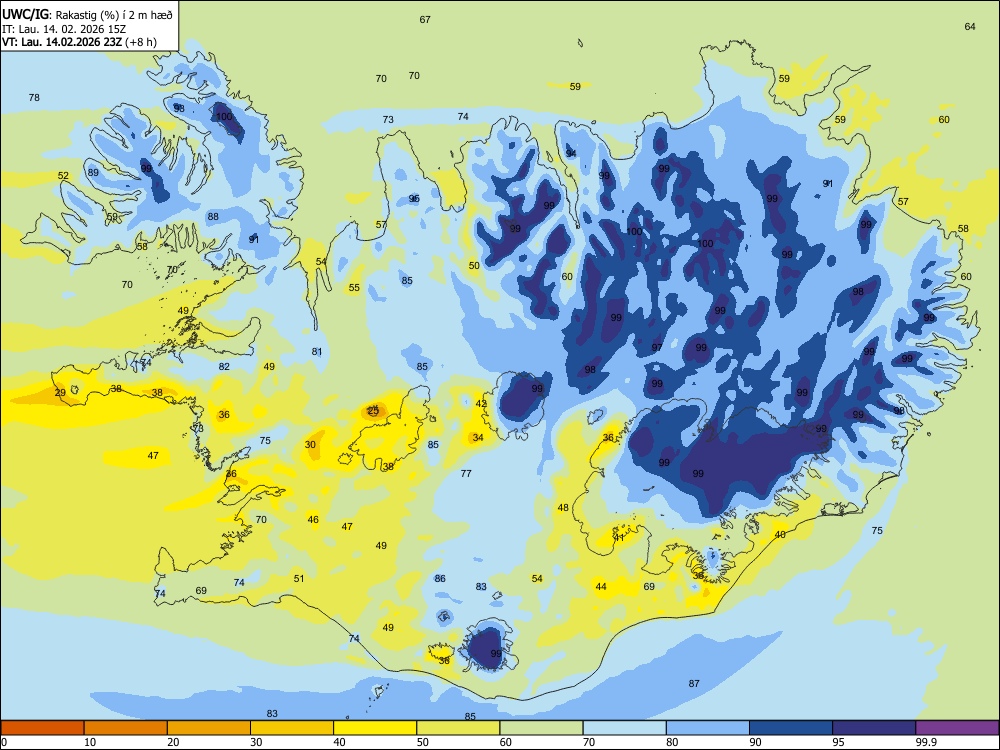
Task: Click the map value '55' in the northwest
Action: pyautogui.click(x=354, y=288)
